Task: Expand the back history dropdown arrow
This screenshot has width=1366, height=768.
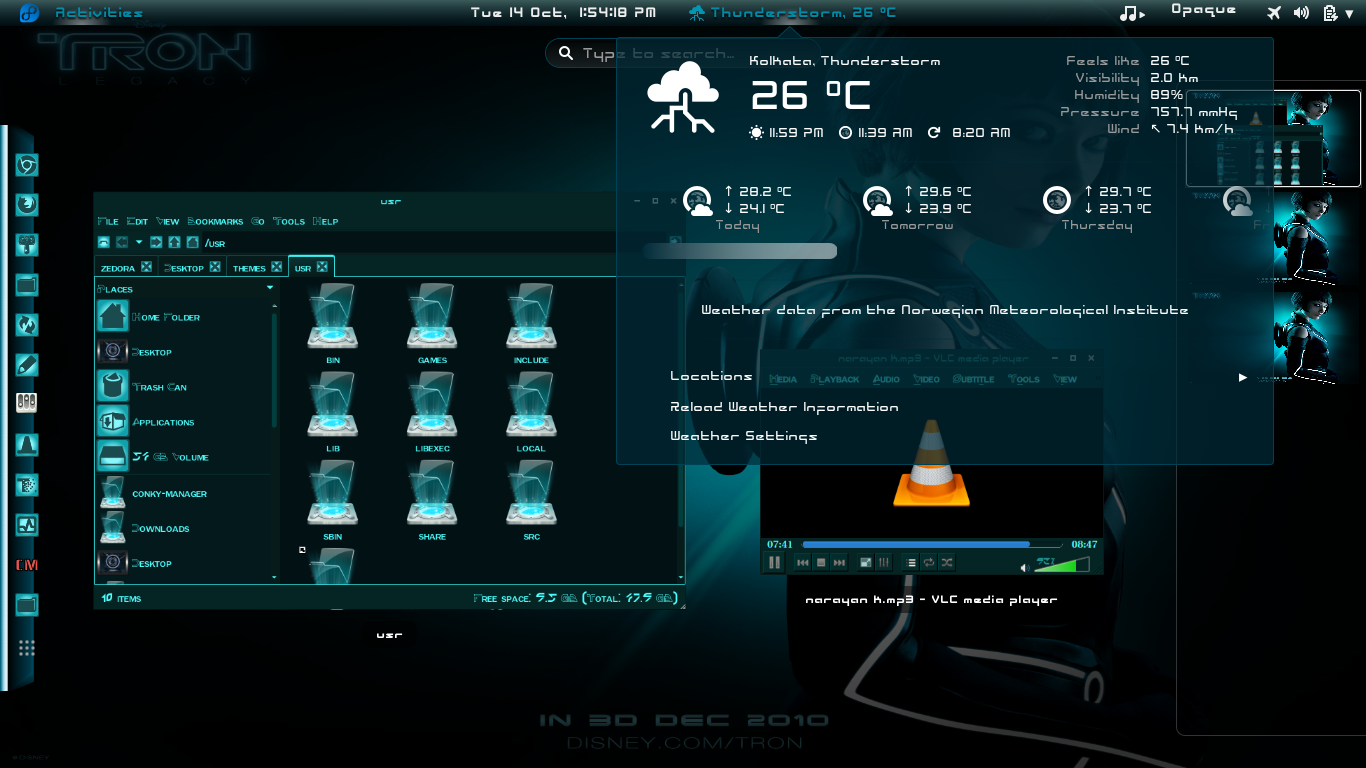Action: pyautogui.click(x=139, y=242)
